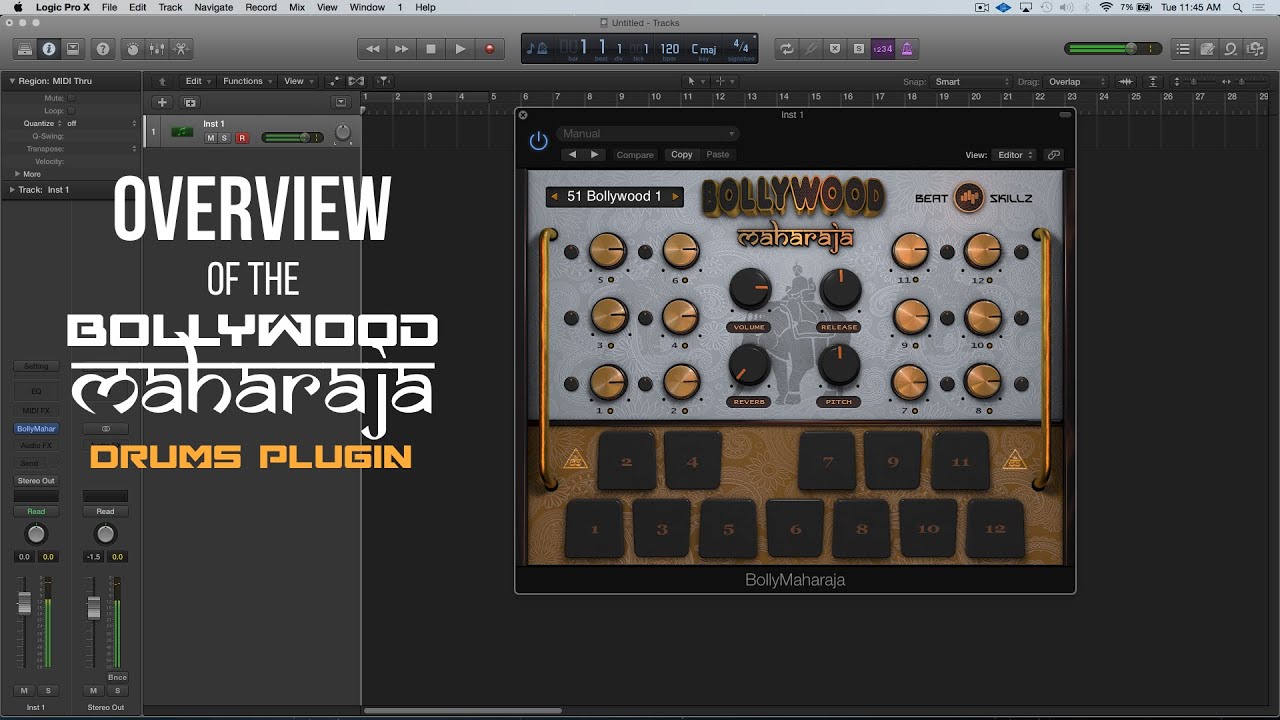Viewport: 1280px width, 720px height.
Task: Open the Media browser icon
Action: coord(1255,48)
